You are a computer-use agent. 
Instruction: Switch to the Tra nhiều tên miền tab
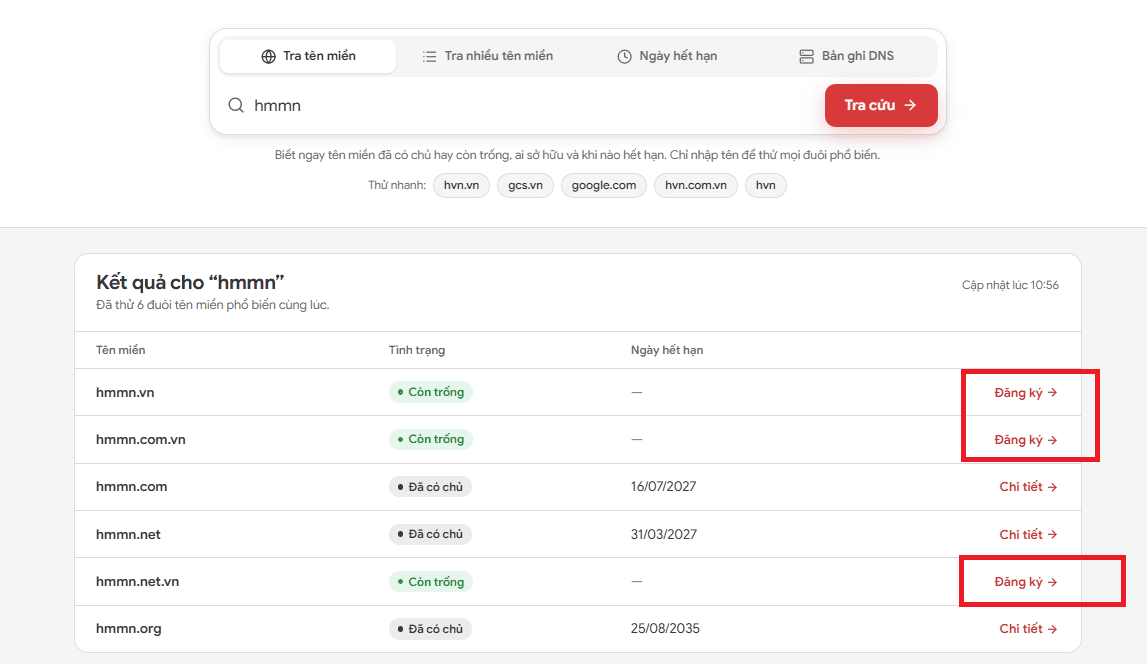click(487, 56)
